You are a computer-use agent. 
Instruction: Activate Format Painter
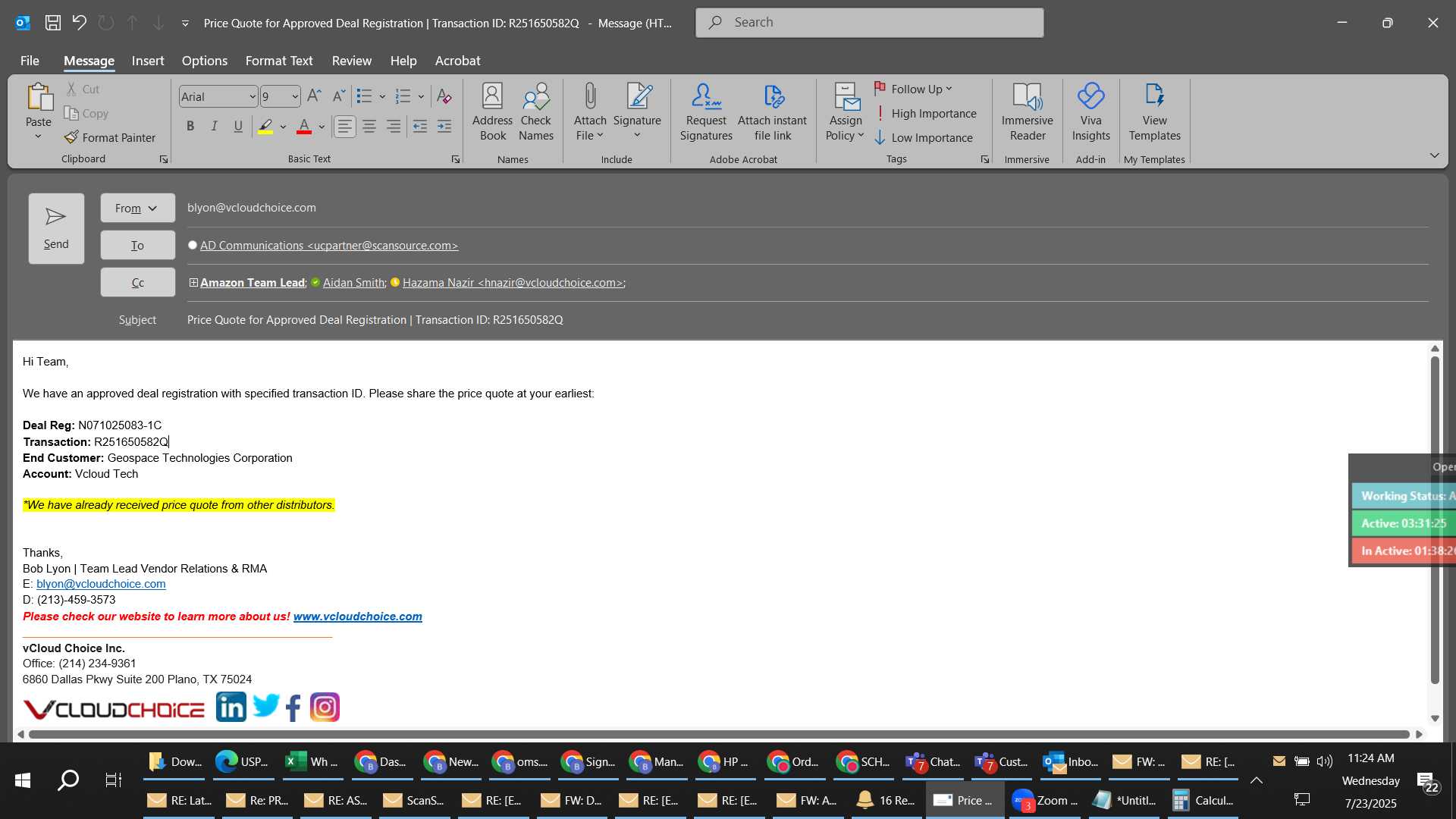(x=110, y=137)
